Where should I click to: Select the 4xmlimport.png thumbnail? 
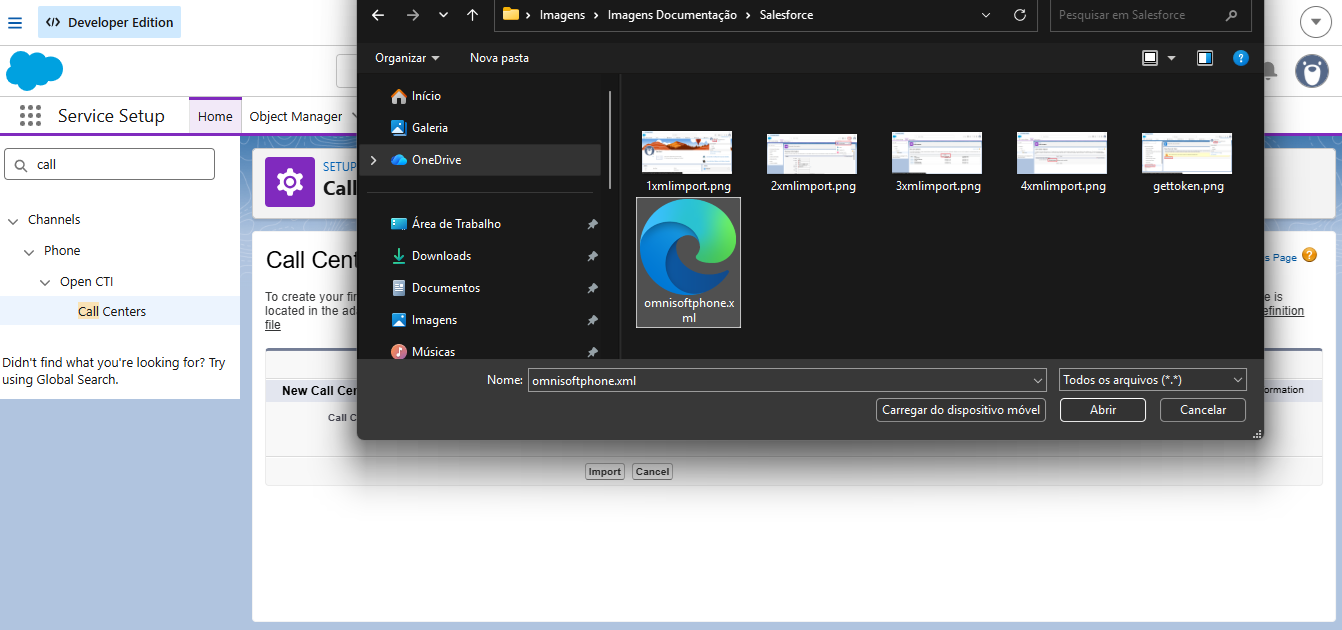click(x=1062, y=152)
